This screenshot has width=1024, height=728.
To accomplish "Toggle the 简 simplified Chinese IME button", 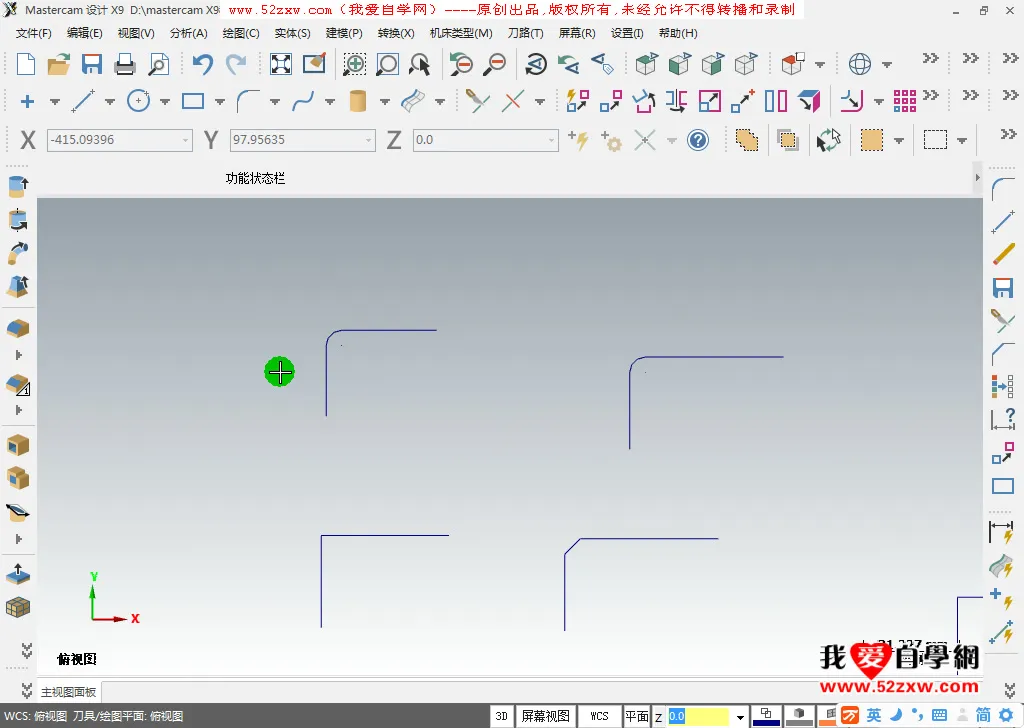I will (983, 716).
